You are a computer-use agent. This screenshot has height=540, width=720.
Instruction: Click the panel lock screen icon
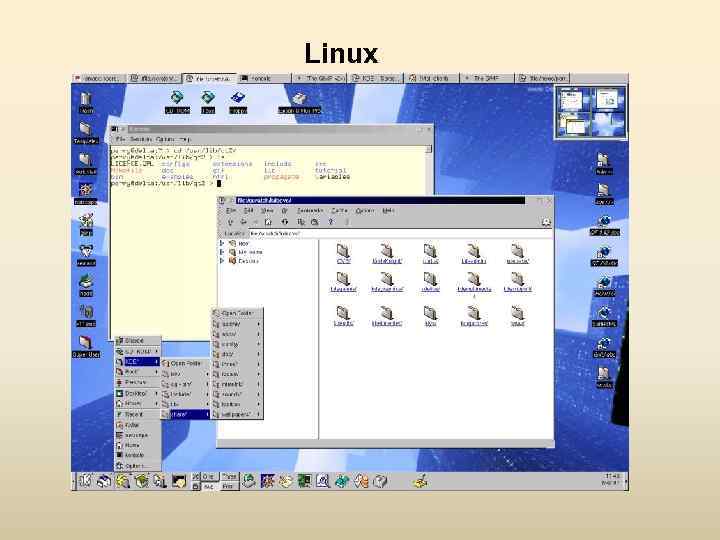click(x=196, y=485)
